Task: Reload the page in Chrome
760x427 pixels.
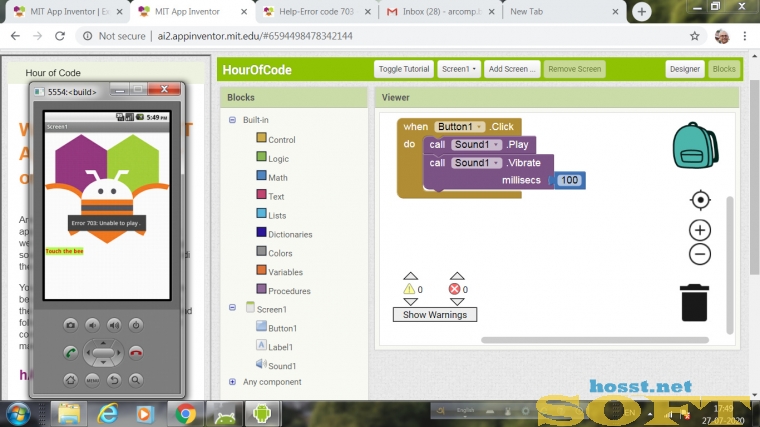Action: pos(60,36)
